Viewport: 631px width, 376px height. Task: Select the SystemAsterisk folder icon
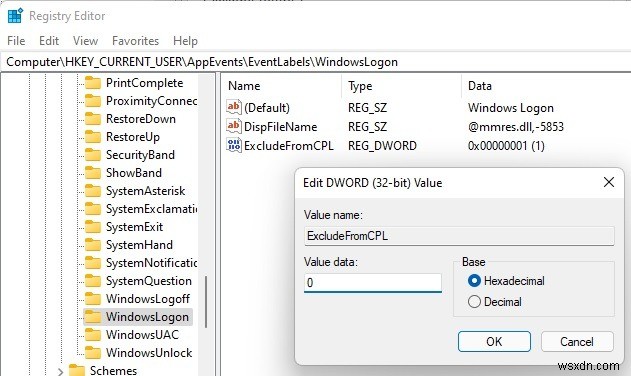pyautogui.click(x=93, y=191)
